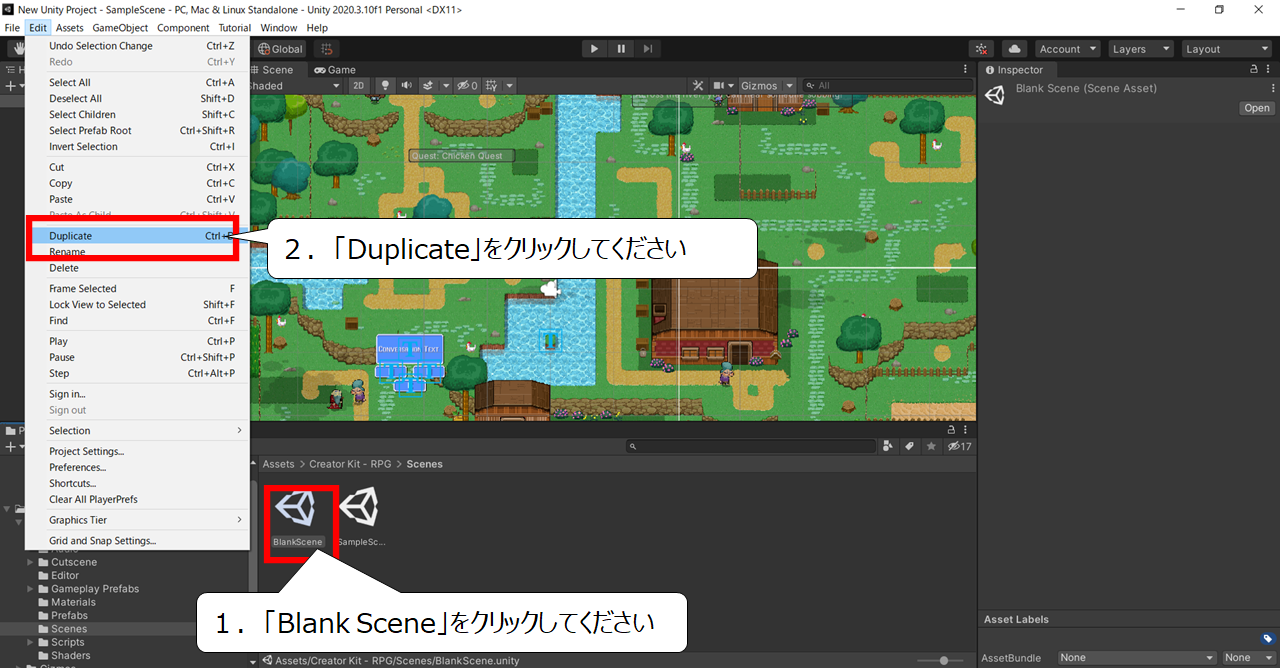Viewport: 1280px width, 668px height.
Task: Expand the Cutscene folder arrow
Action: 30,562
